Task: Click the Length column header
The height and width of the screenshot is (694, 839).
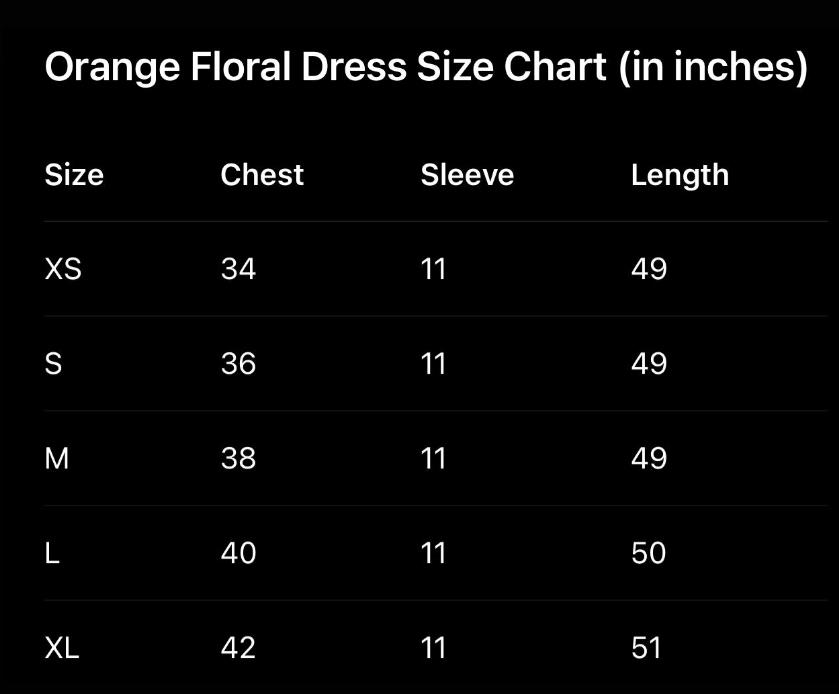Action: click(679, 175)
